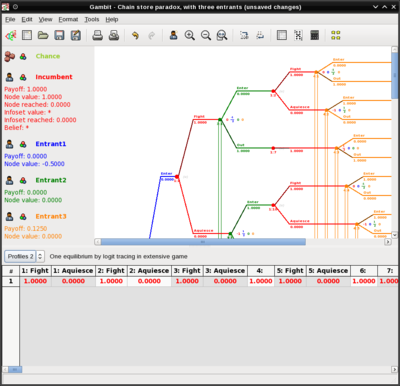This screenshot has height=386, width=400.
Task: Open a file with the folder icon
Action: click(x=43, y=35)
